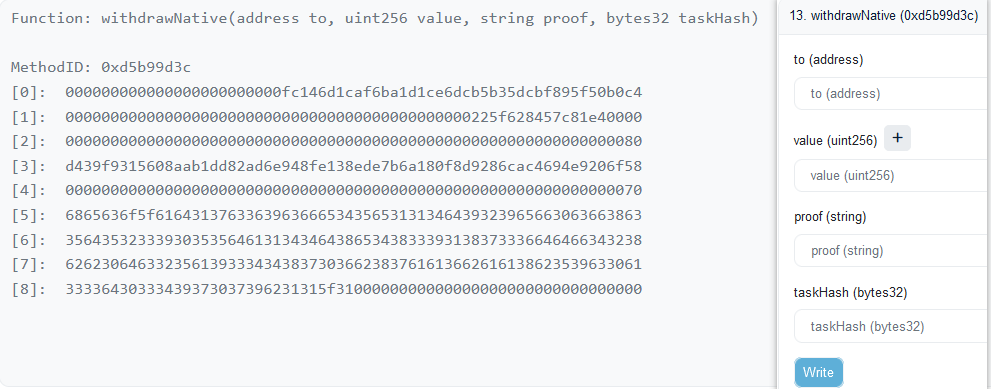Click the to (address) field label
991x389 pixels.
(x=828, y=59)
